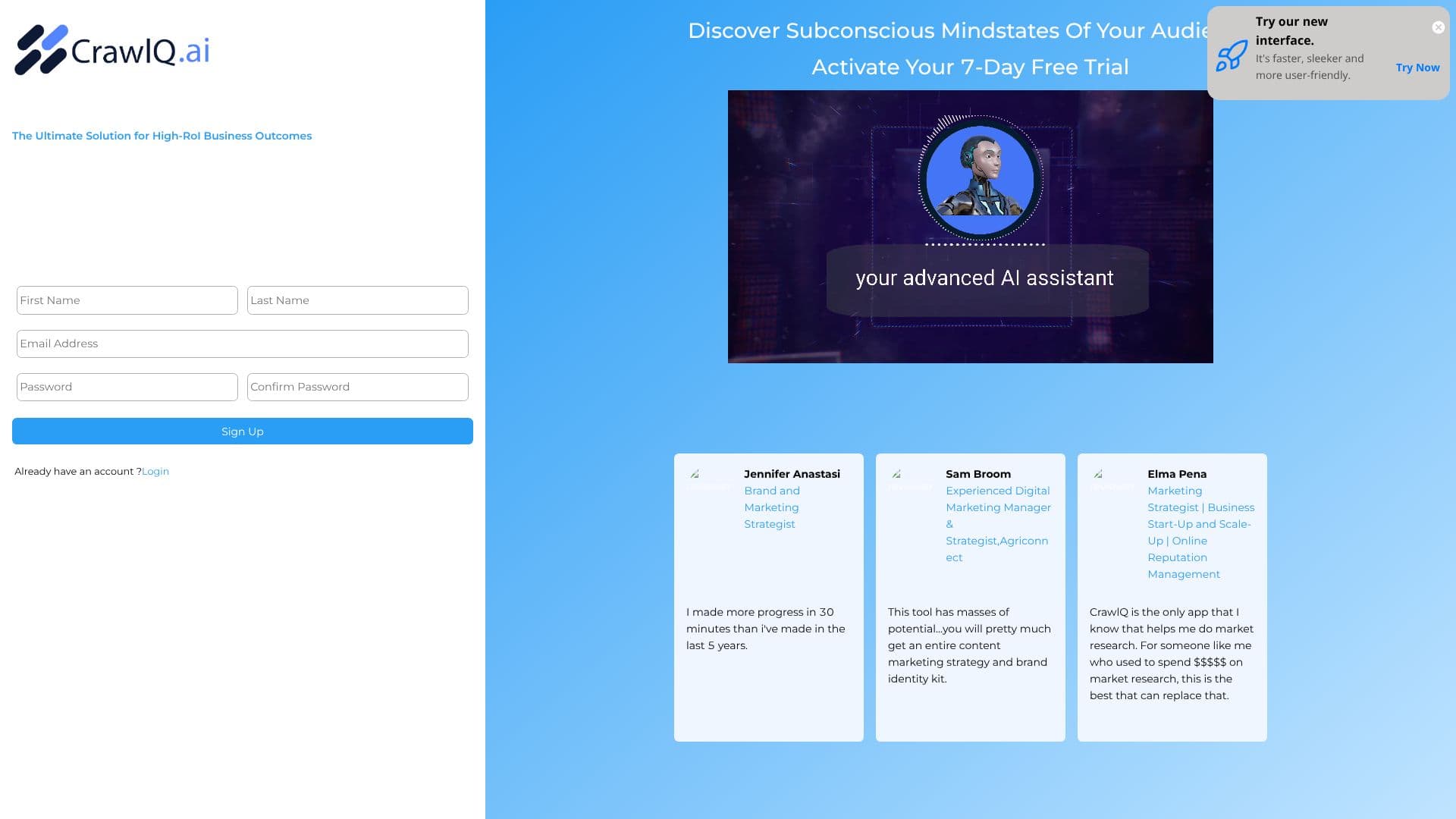Click Elma Pena's broken avatar image
Image resolution: width=1456 pixels, height=819 pixels.
[x=1111, y=481]
